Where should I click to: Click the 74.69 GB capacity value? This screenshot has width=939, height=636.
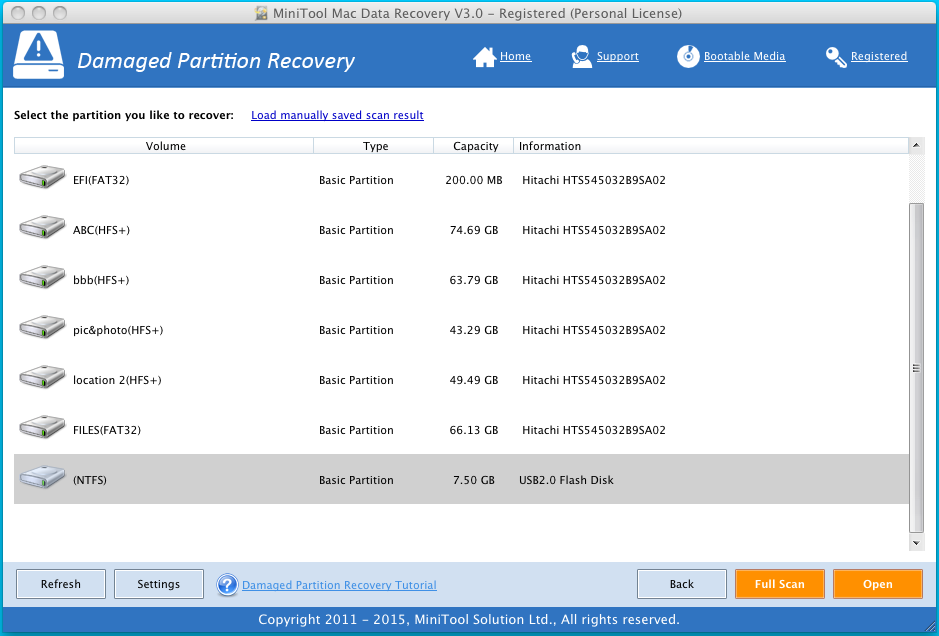pos(474,230)
